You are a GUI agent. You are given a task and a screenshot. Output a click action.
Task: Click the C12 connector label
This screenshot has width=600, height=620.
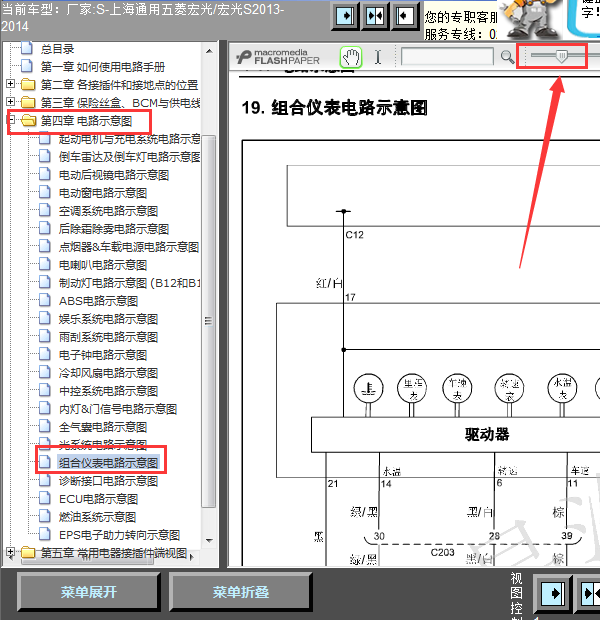(x=354, y=235)
